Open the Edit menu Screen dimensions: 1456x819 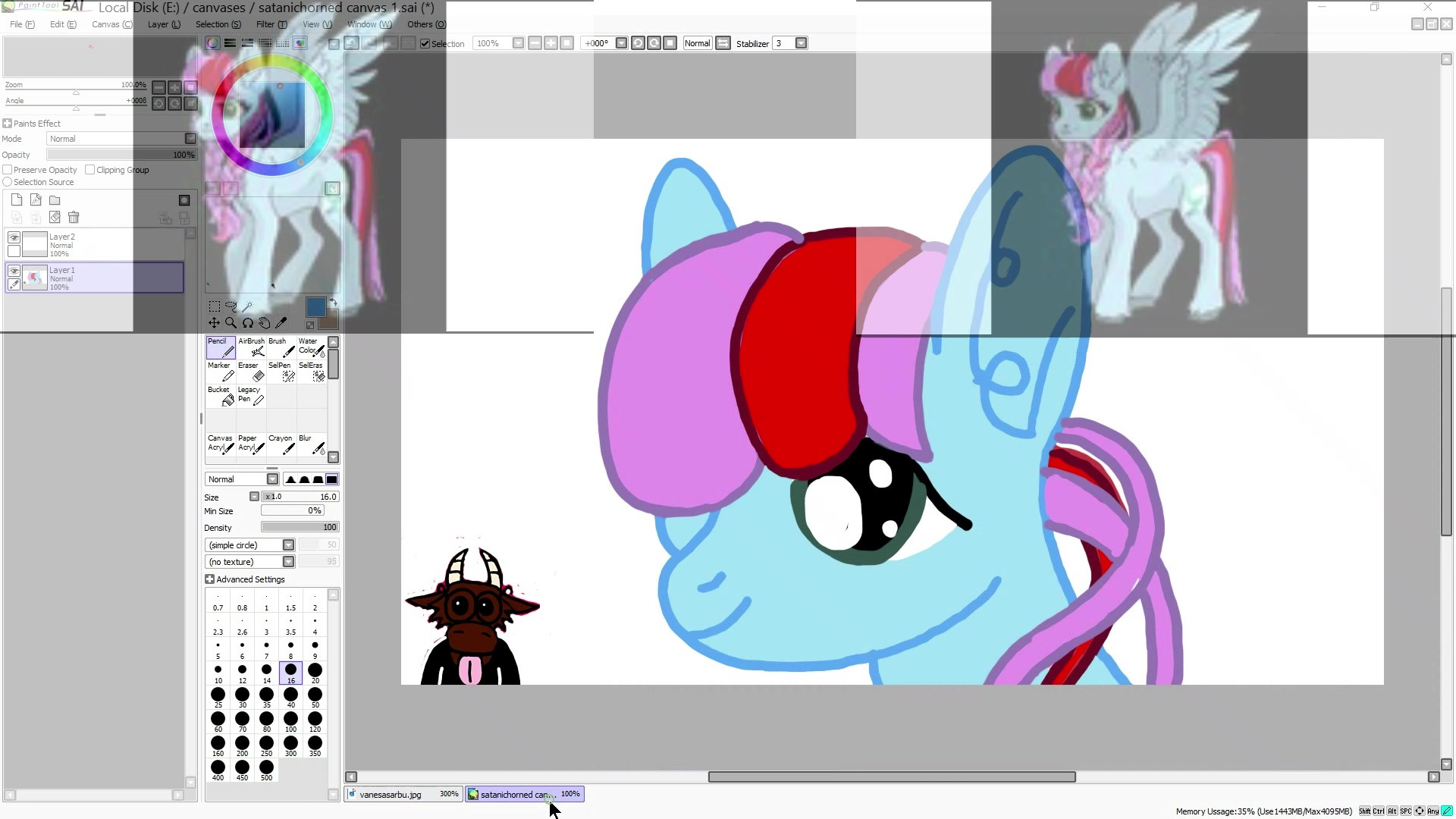[x=63, y=24]
